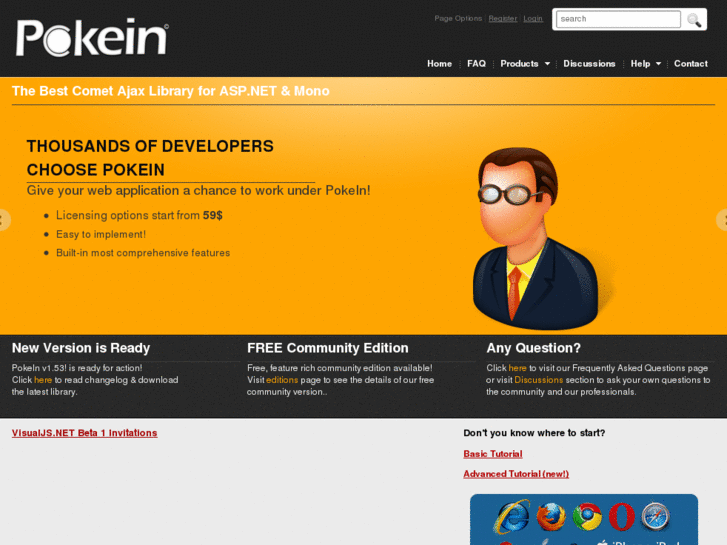727x545 pixels.
Task: Click 'The Best Comet Ajax Library' banner title
Action: click(171, 91)
